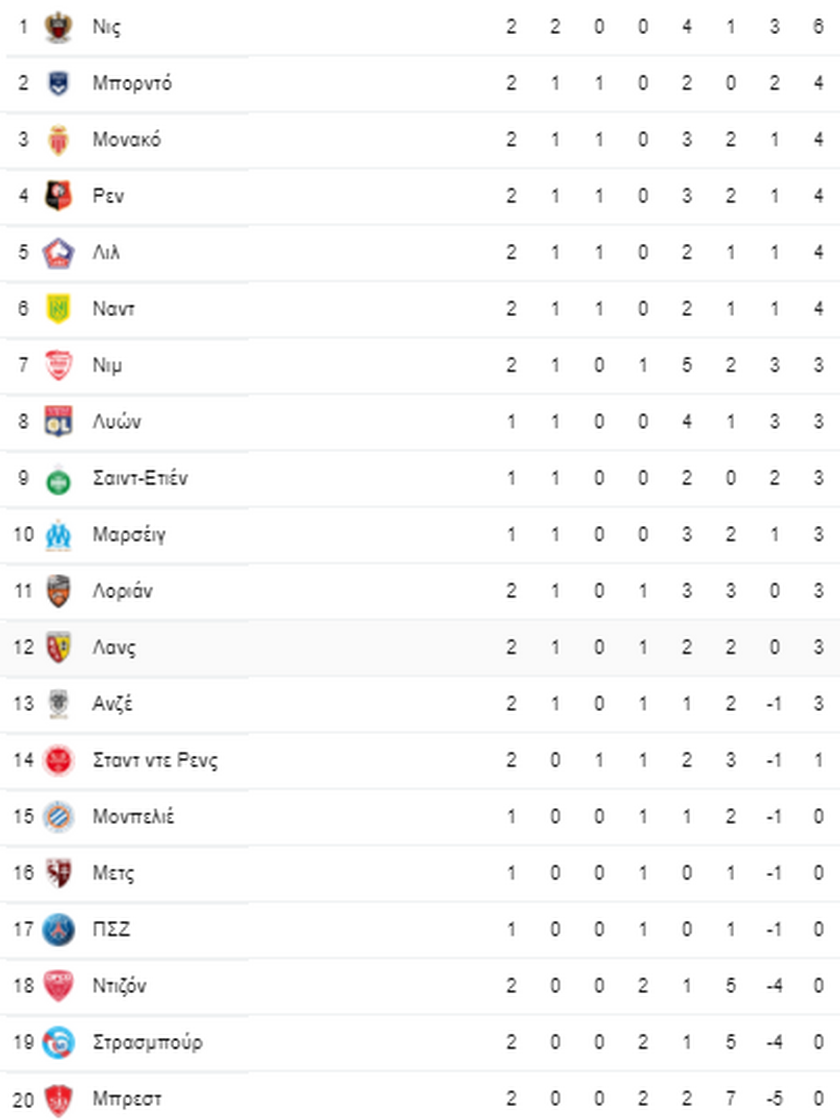
Task: Click the Λιλ team crest
Action: 58,253
